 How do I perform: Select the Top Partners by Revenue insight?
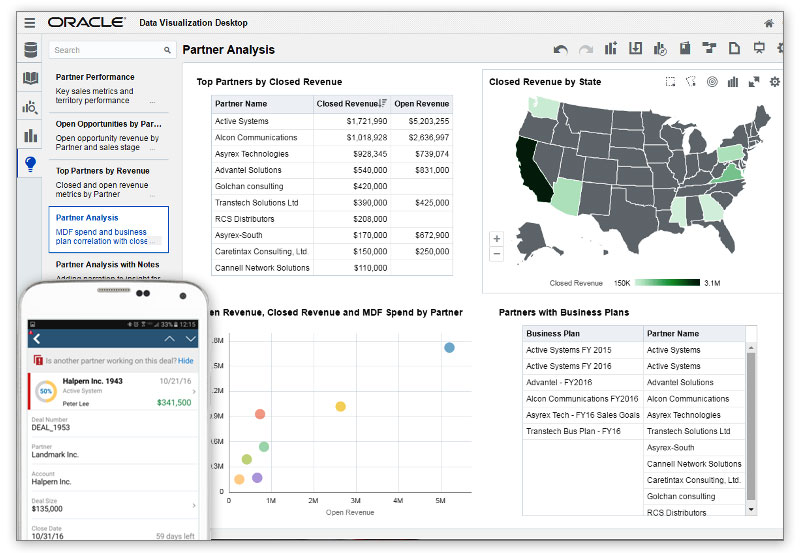pyautogui.click(x=102, y=171)
